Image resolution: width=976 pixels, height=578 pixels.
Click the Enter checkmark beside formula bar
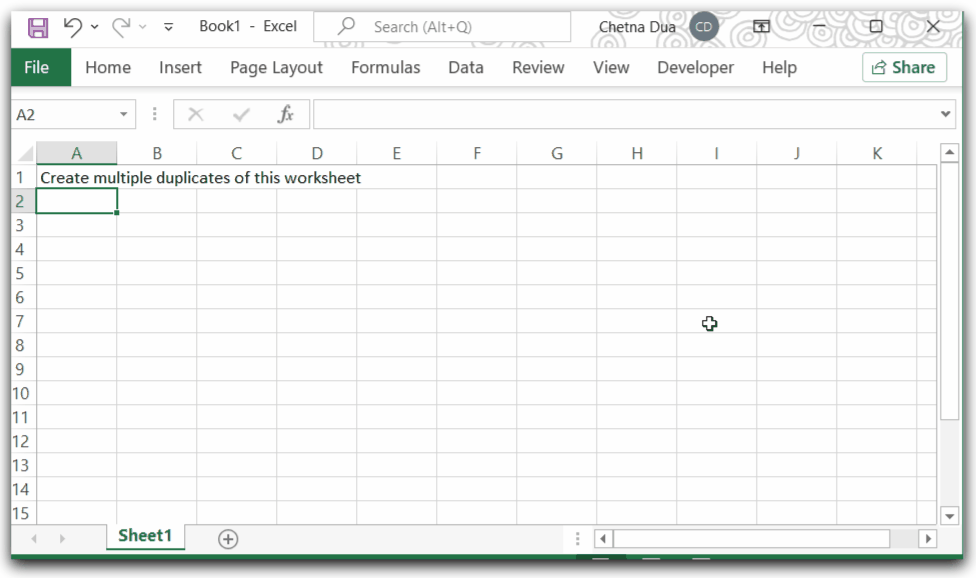[x=240, y=113]
